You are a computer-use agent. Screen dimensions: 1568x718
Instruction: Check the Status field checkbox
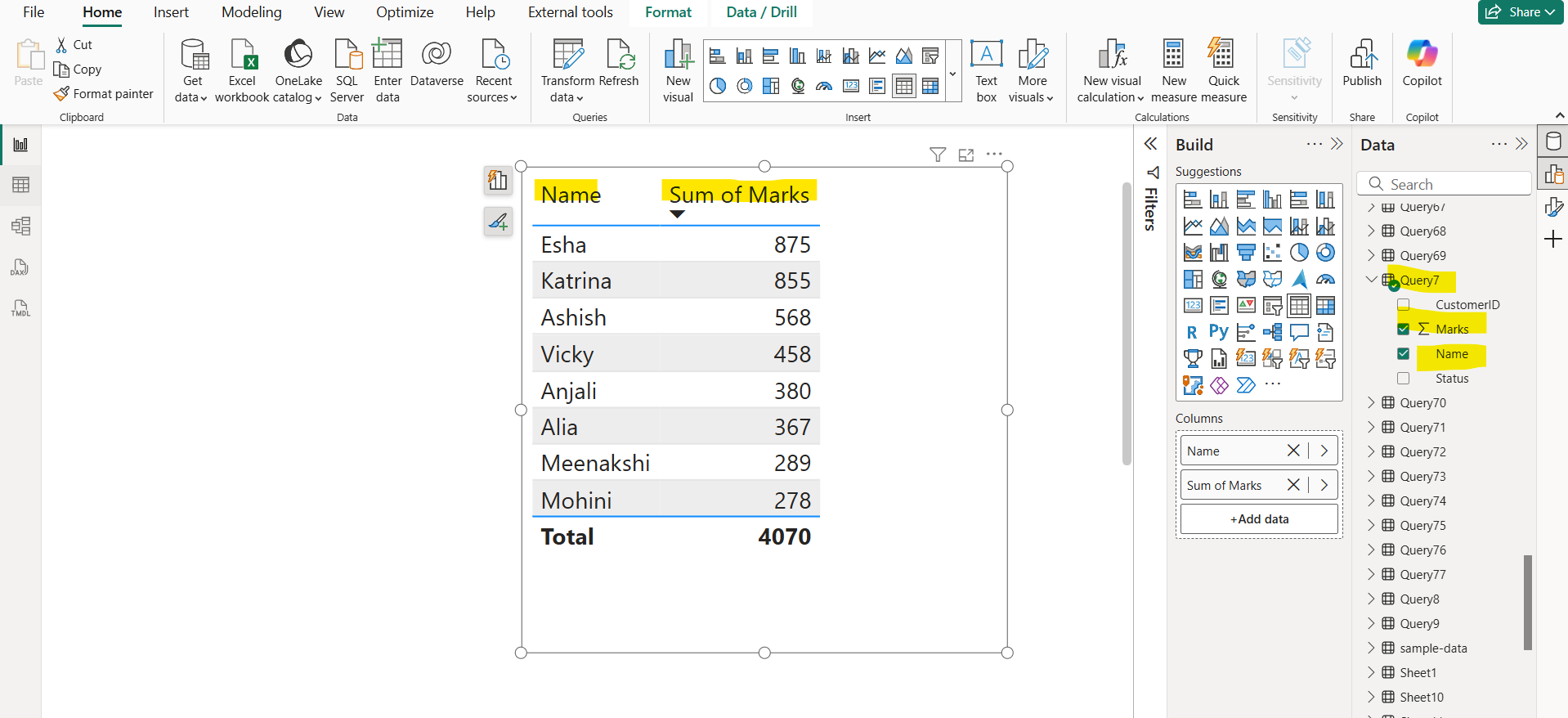[x=1404, y=379]
